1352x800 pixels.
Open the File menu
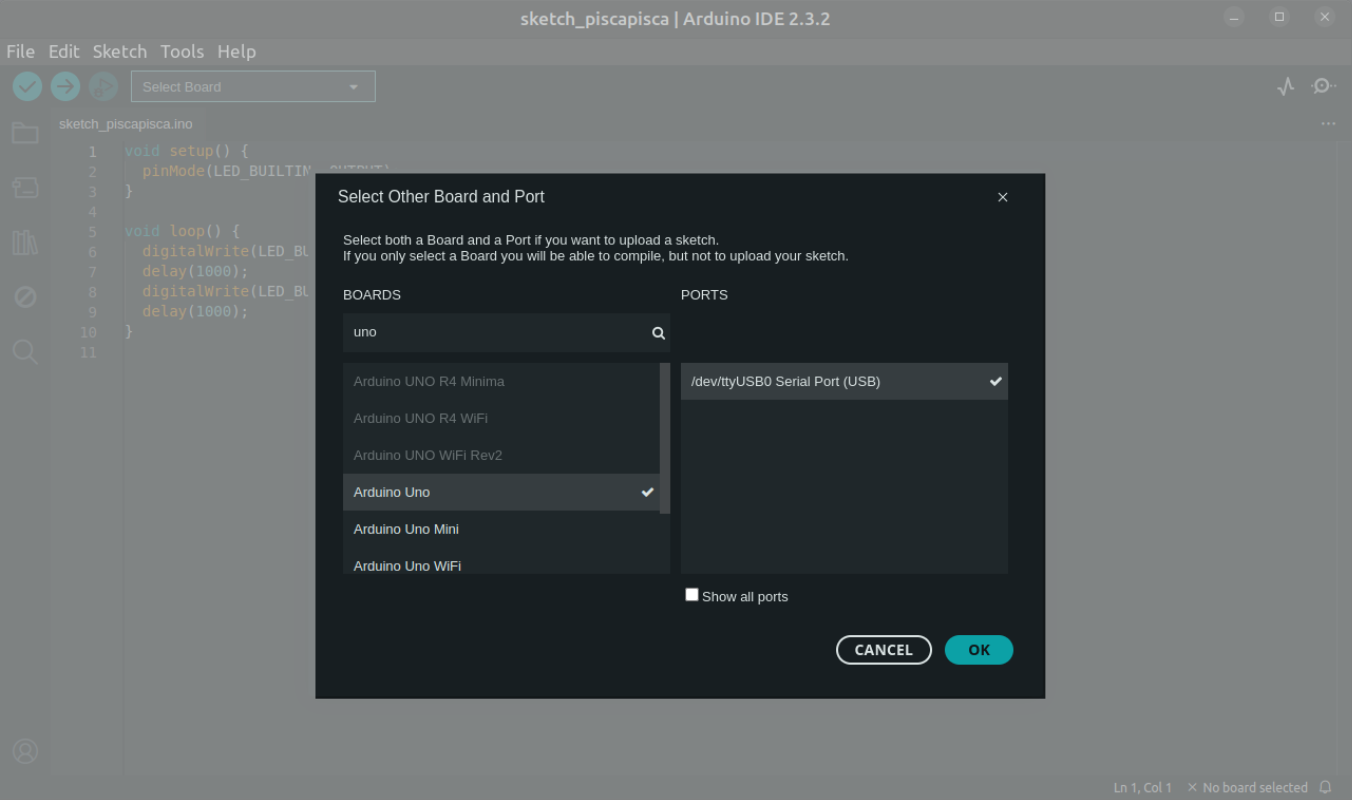click(21, 52)
